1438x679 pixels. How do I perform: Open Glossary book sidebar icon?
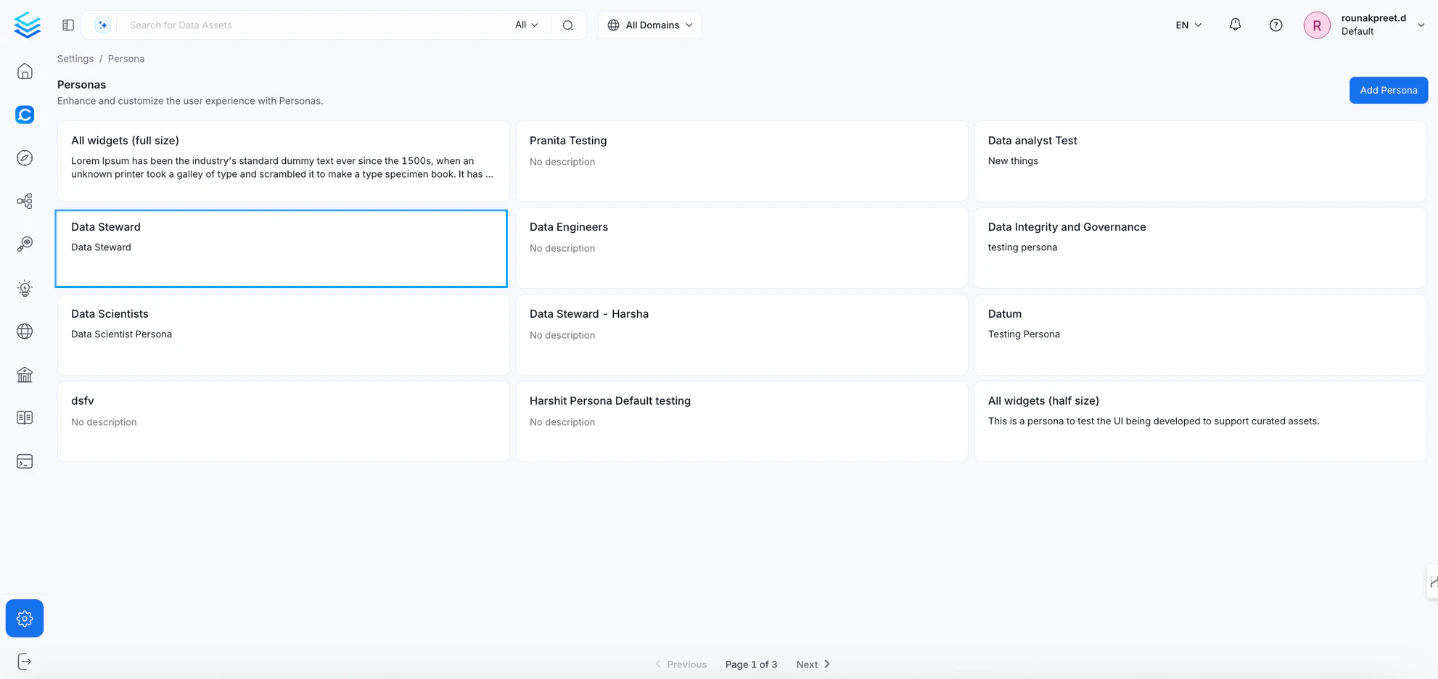tap(25, 418)
